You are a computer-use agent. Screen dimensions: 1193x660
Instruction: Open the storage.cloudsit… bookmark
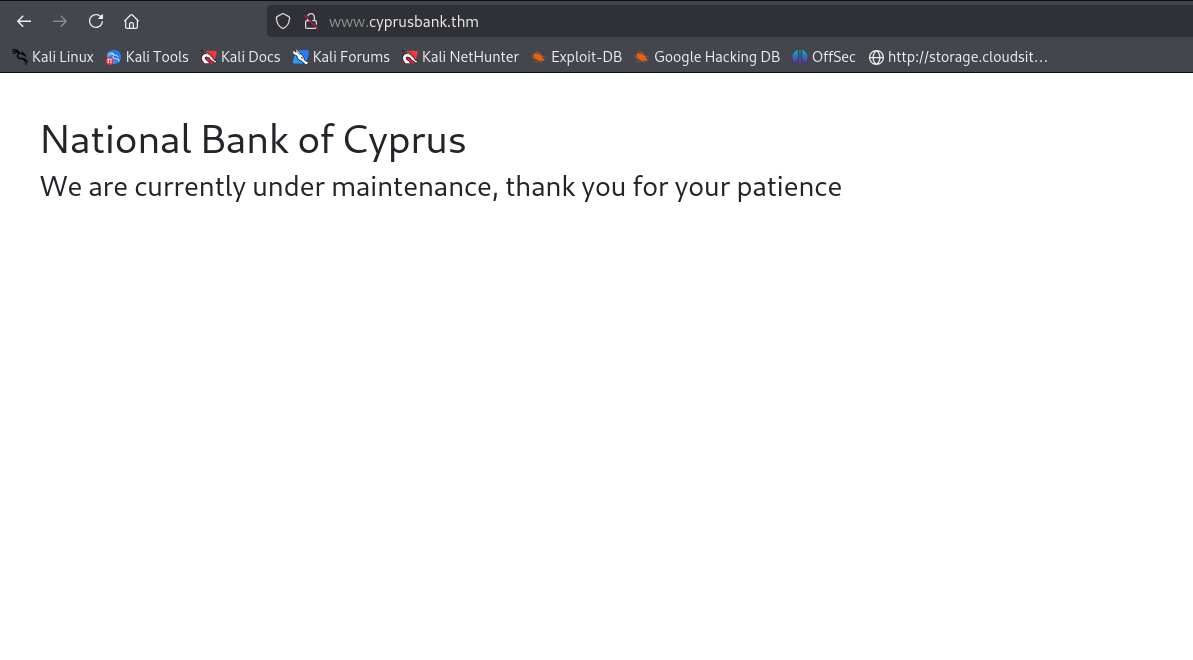pyautogui.click(x=959, y=57)
